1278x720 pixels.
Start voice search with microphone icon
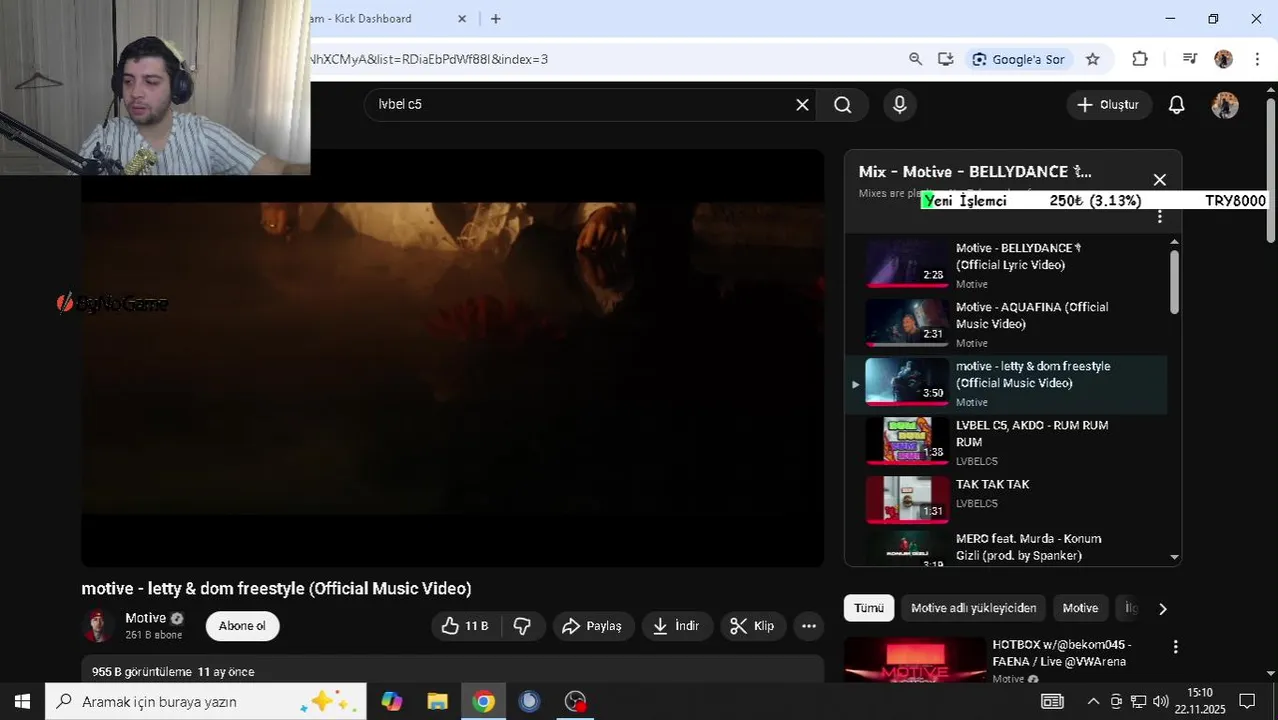[900, 105]
